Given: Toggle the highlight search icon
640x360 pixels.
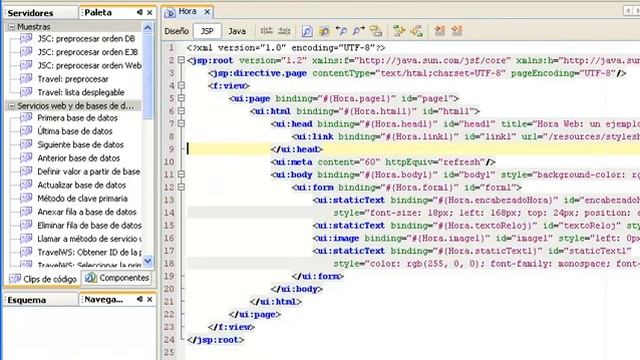Looking at the screenshot, I should (x=324, y=31).
